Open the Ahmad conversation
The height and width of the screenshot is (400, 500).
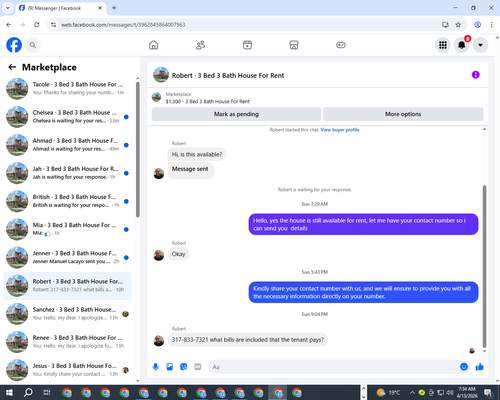coord(67,145)
